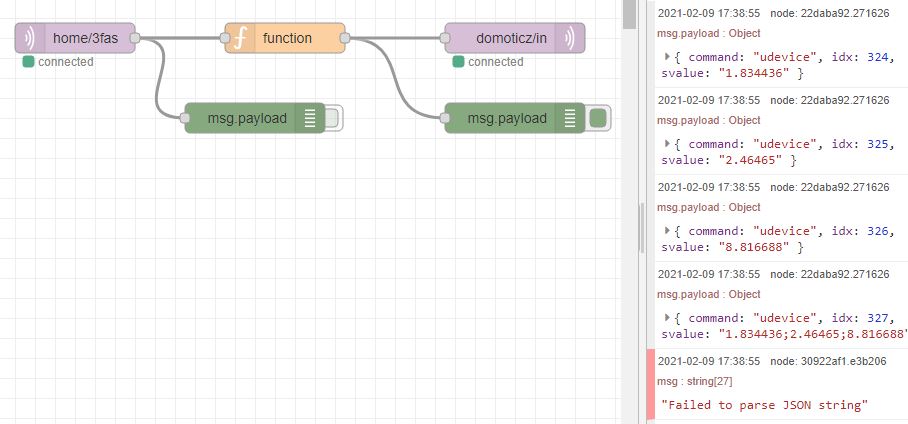Click the home/3fas node output port
The height and width of the screenshot is (424, 908).
pos(135,38)
